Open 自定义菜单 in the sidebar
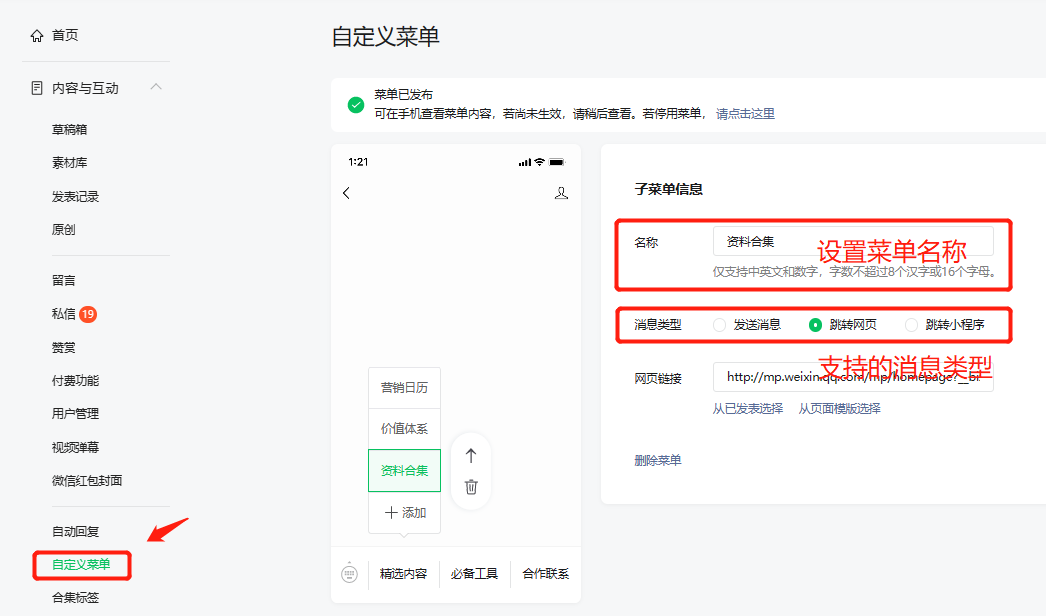This screenshot has width=1046, height=616. coord(82,565)
